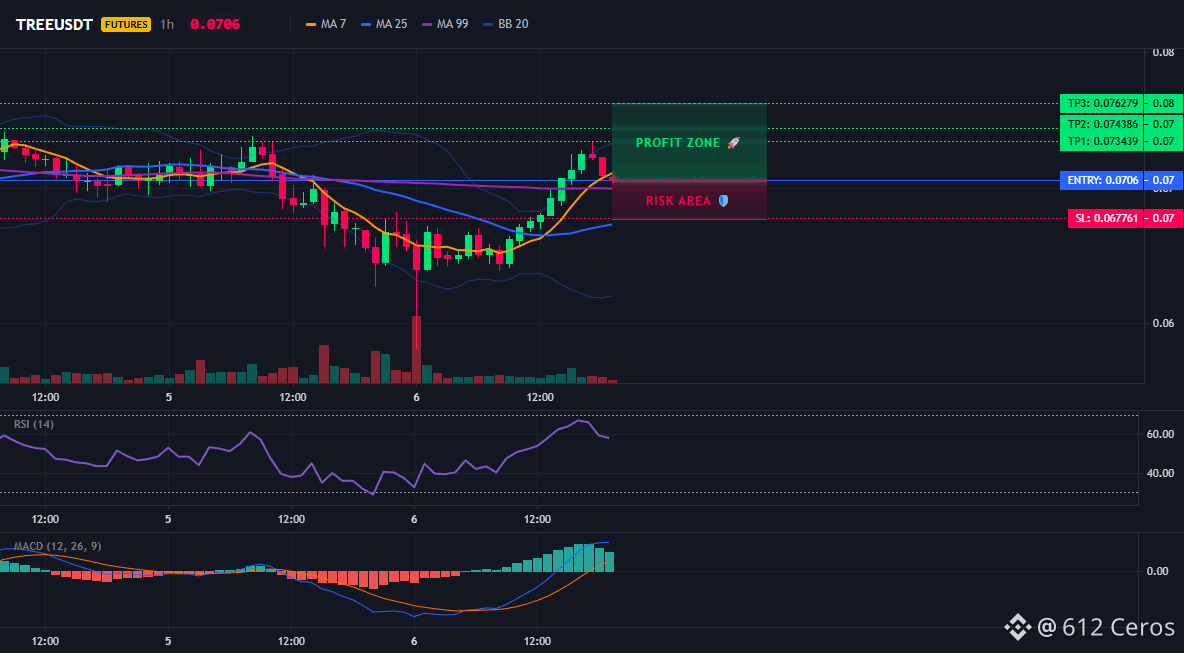Image resolution: width=1184 pixels, height=653 pixels.
Task: Click the TP1: 0.073439 price label
Action: [x=1102, y=141]
